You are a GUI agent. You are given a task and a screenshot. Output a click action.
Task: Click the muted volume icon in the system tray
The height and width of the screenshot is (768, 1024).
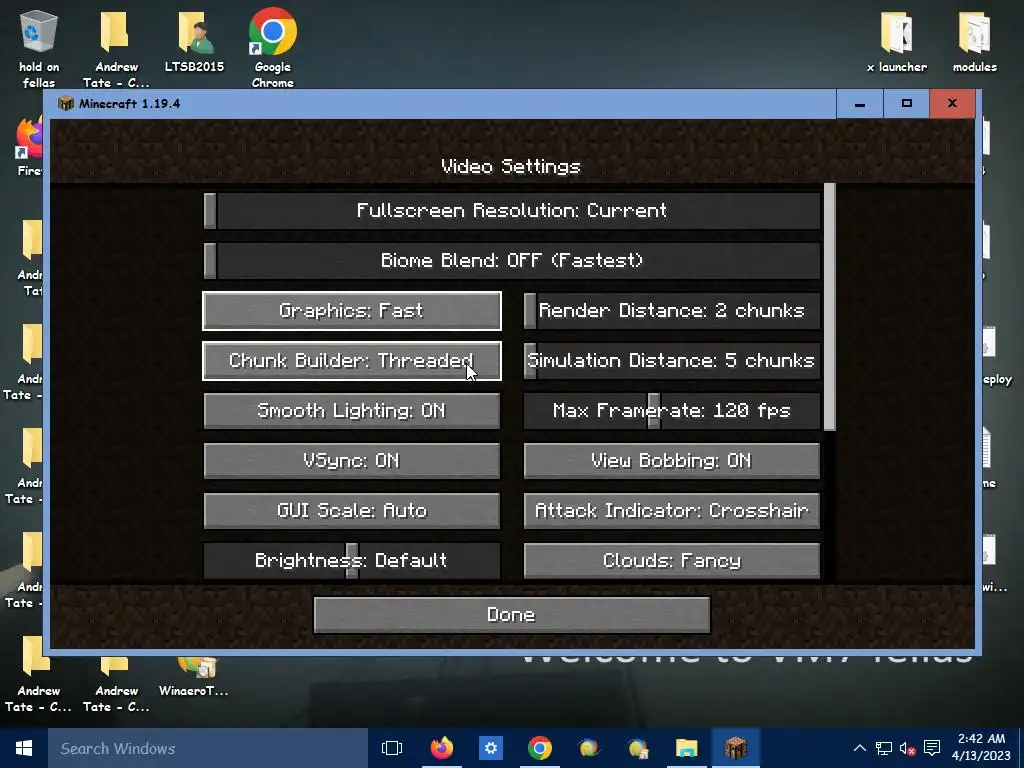point(908,748)
